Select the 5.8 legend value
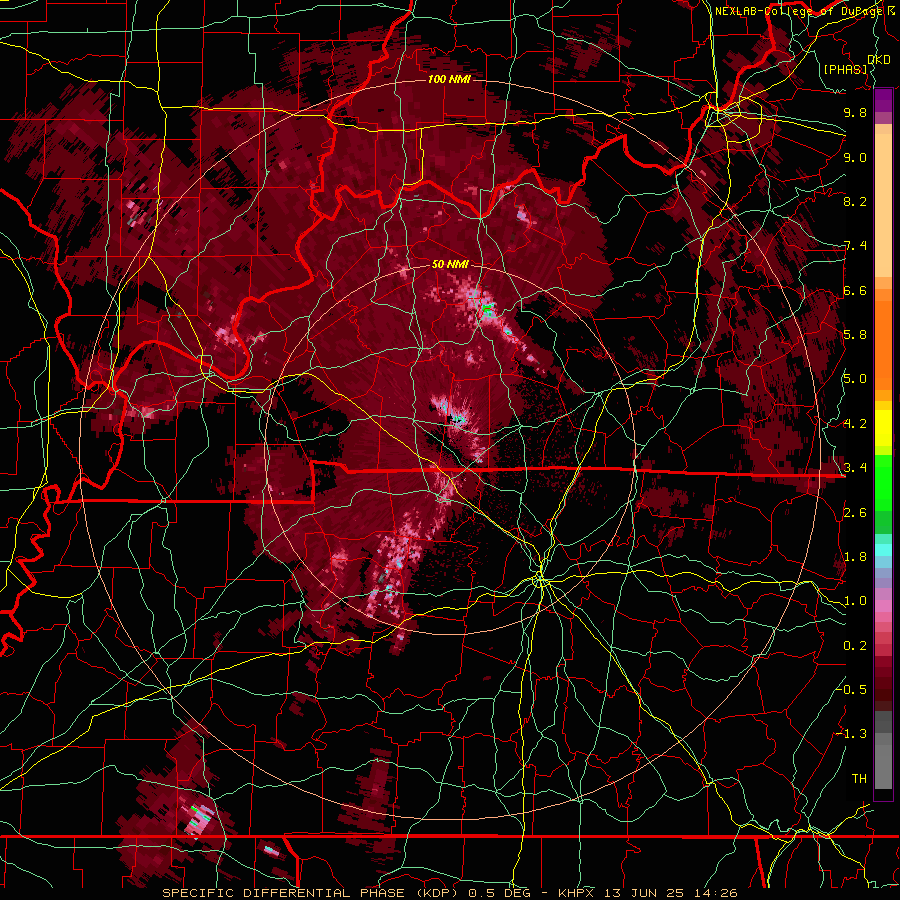The width and height of the screenshot is (900, 900). click(855, 335)
